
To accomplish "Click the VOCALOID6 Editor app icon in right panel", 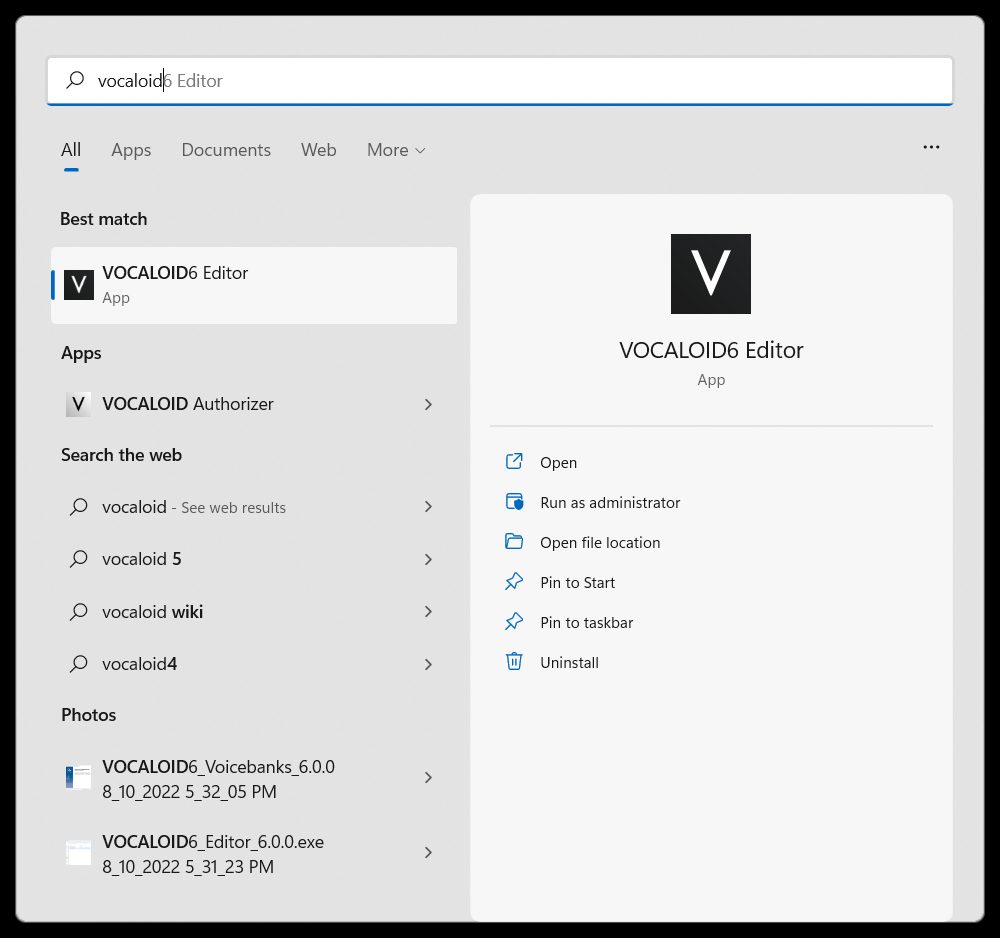I will coord(710,273).
